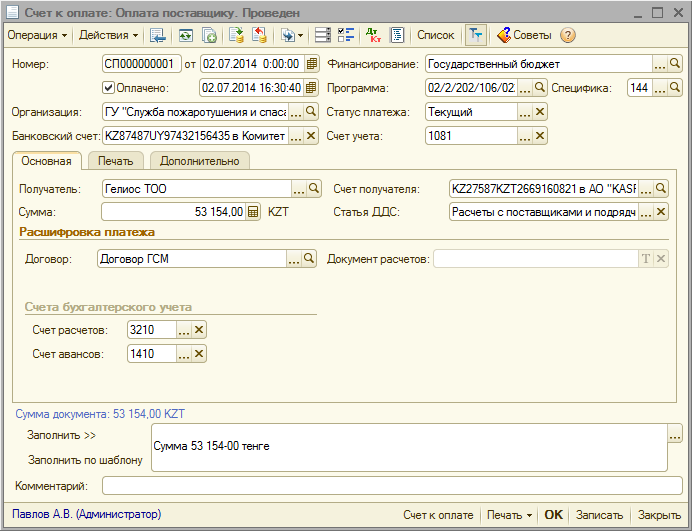This screenshot has width=692, height=531.
Task: Click magnifier icon next to Получатель field
Action: click(x=313, y=188)
